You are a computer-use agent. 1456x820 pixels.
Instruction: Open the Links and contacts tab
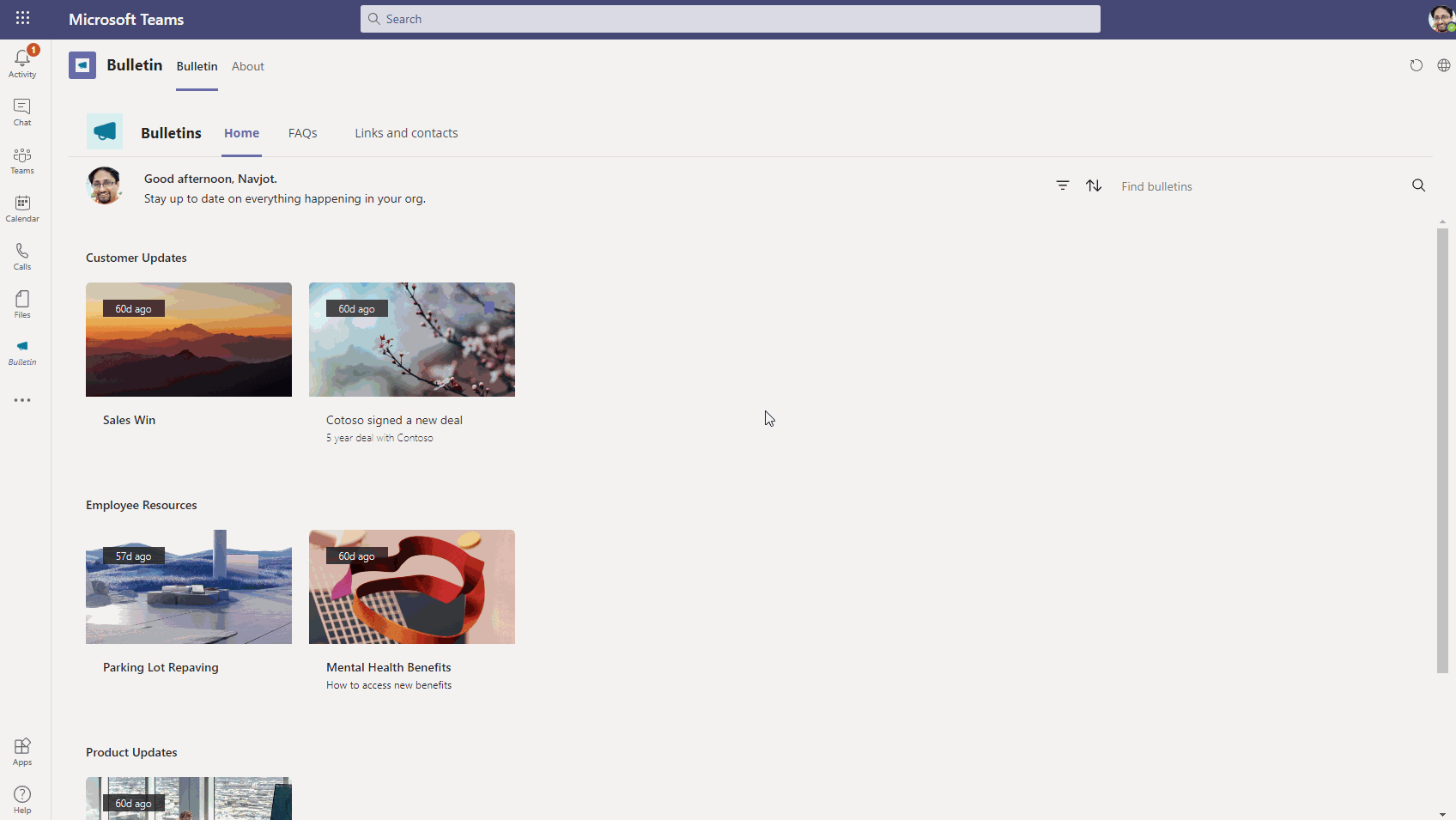[406, 133]
